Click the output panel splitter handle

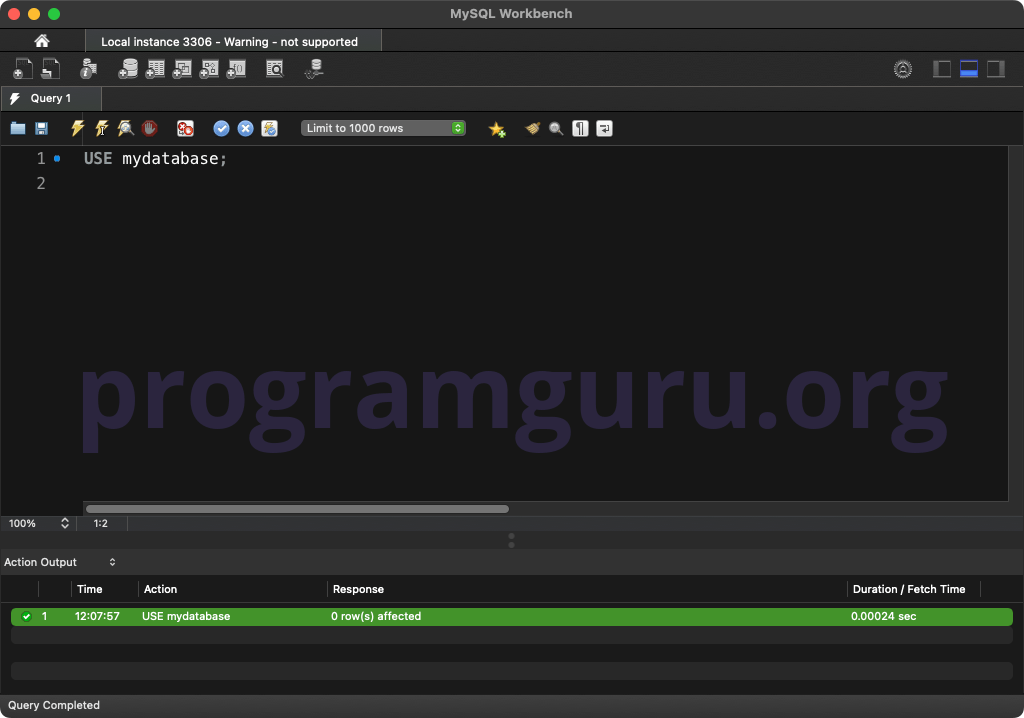click(511, 540)
